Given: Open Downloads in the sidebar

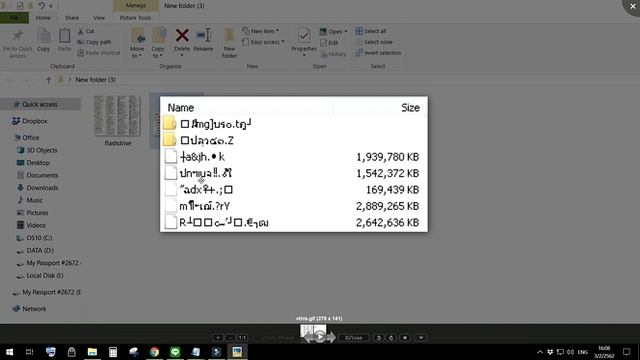Looking at the screenshot, I should click(x=38, y=188).
